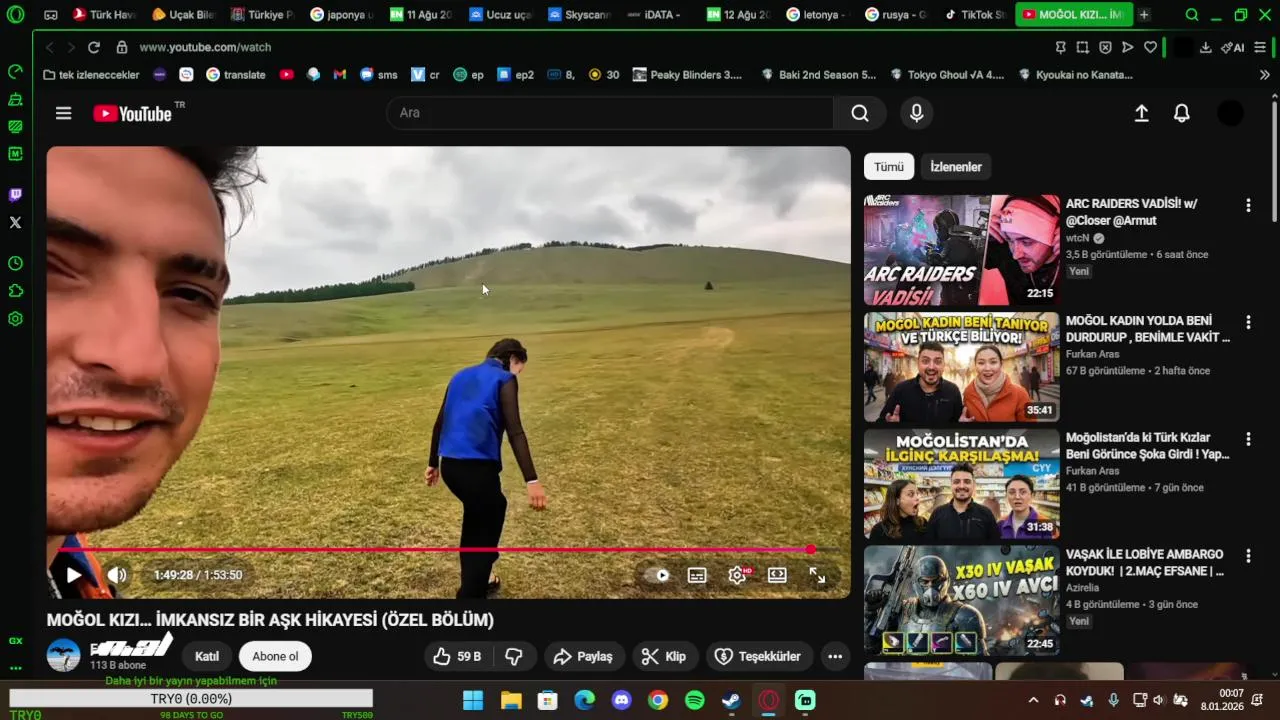Switch to the iDATA tab
Screen dimensions: 1280x720
pos(656,15)
